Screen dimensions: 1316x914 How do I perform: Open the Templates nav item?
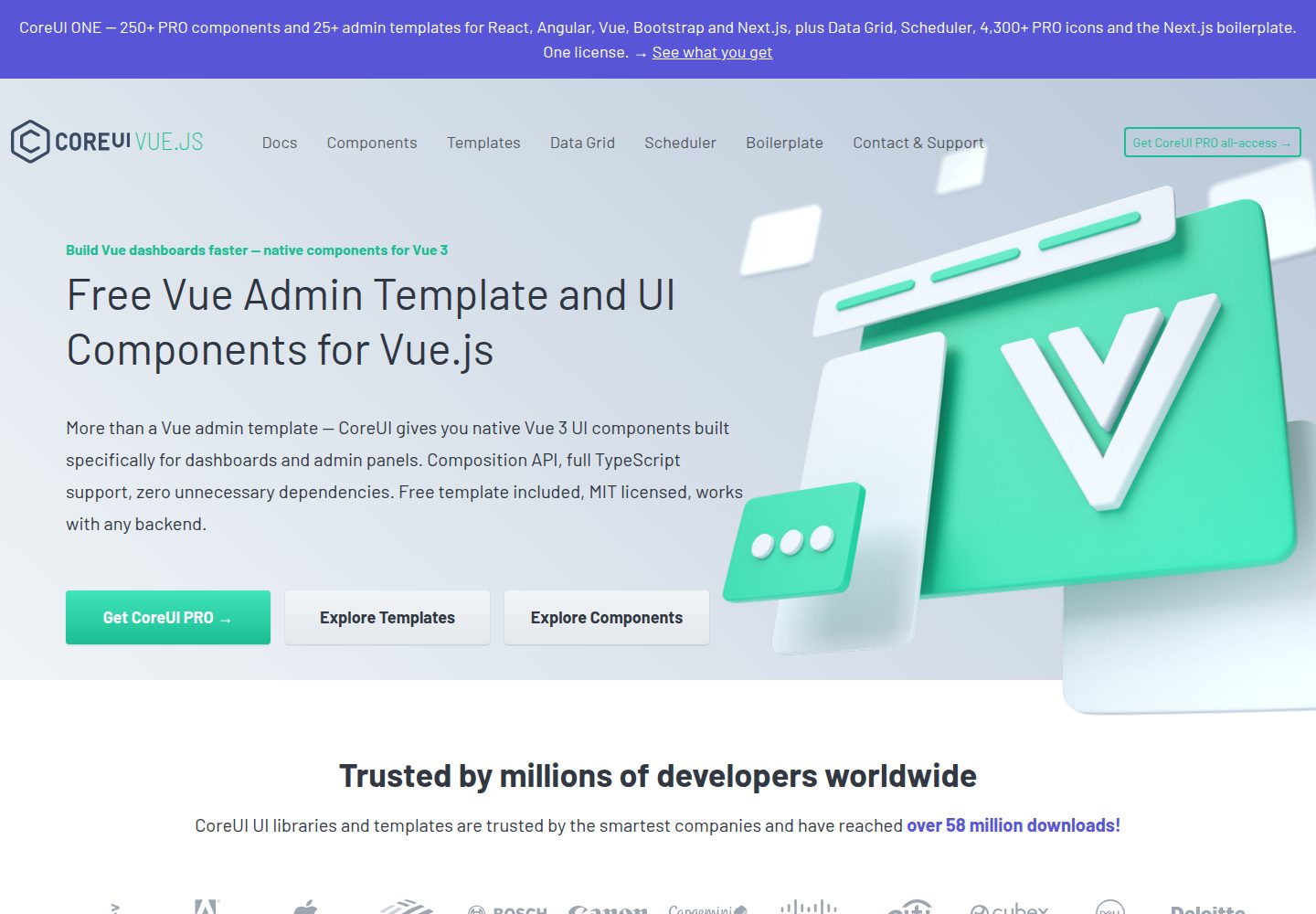click(x=483, y=143)
